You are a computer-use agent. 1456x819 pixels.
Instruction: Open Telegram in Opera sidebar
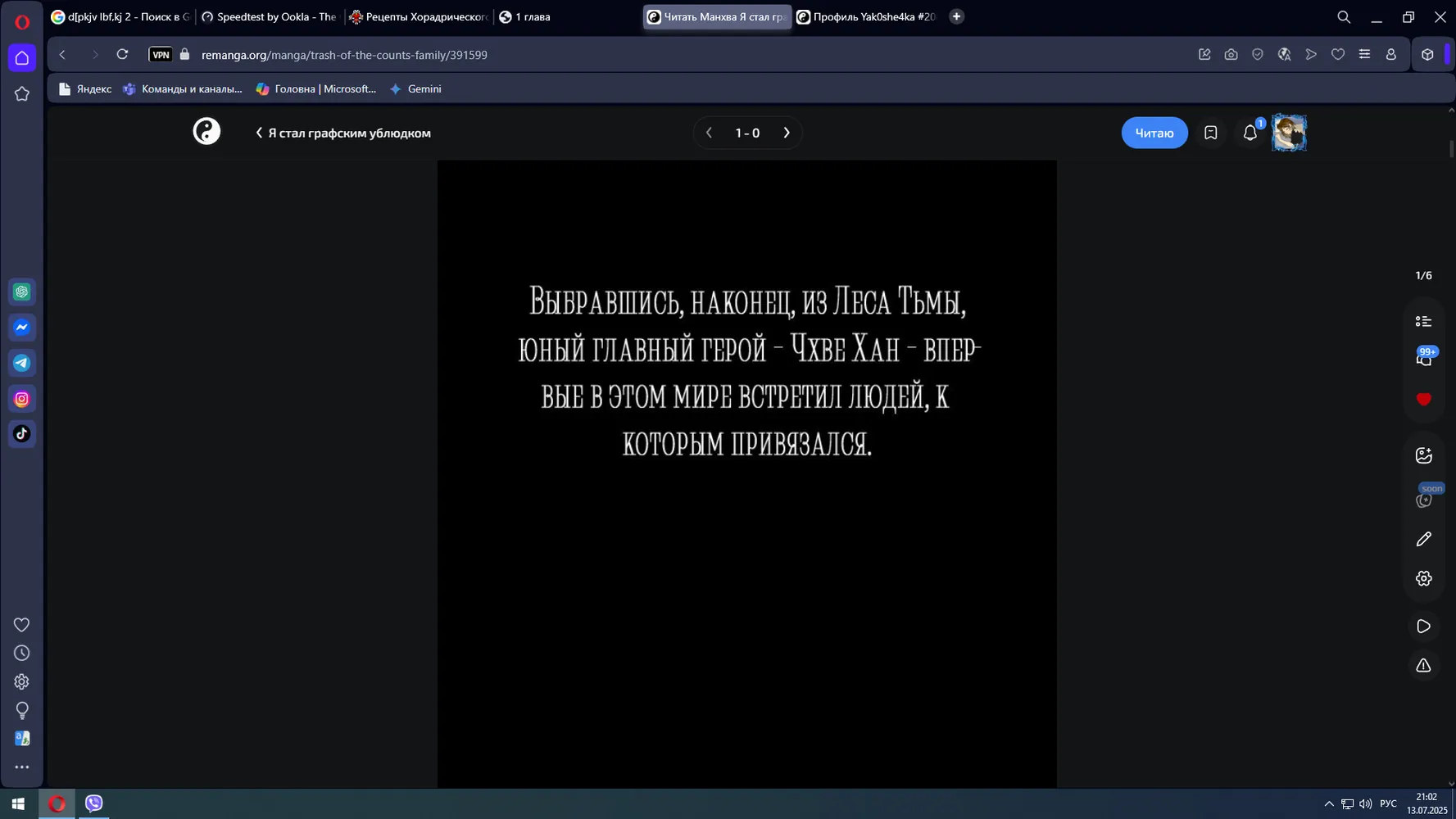tap(22, 363)
